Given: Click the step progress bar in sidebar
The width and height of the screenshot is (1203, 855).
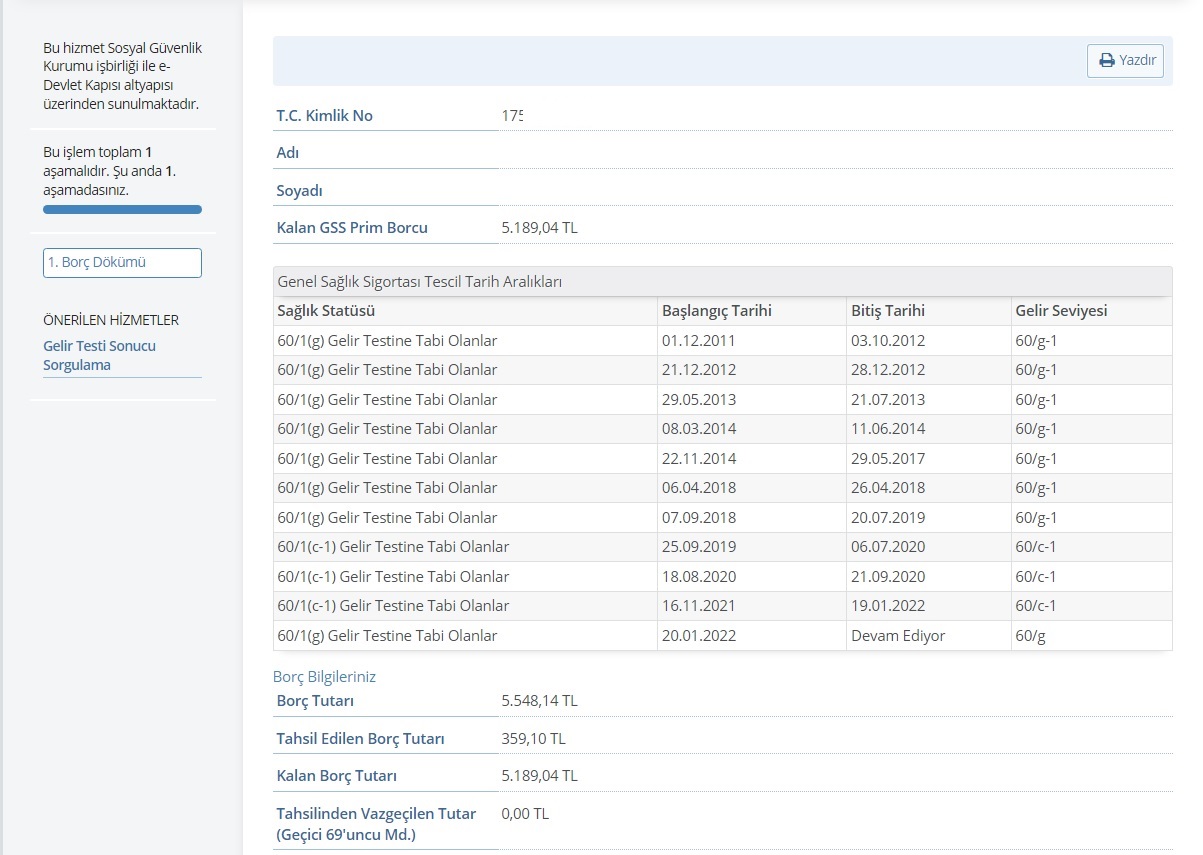Looking at the screenshot, I should [x=122, y=210].
